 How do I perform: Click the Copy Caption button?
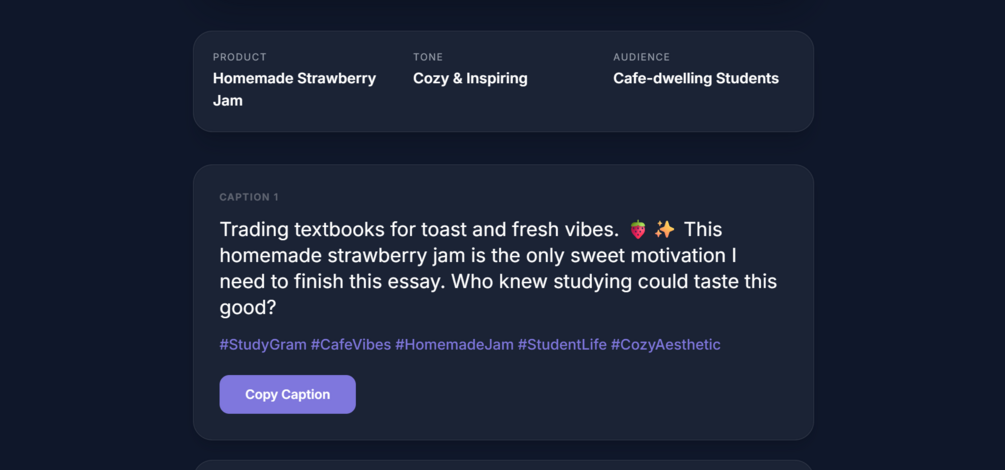point(287,394)
